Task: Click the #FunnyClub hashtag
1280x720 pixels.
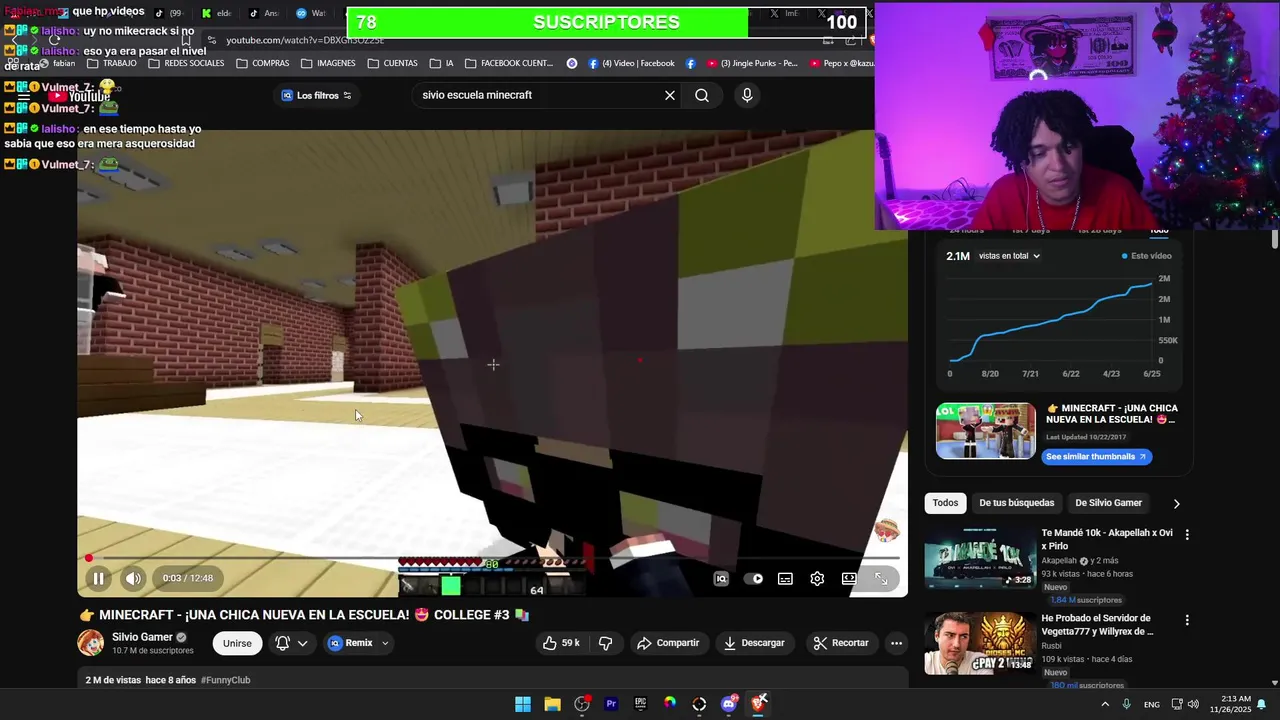Action: click(225, 680)
